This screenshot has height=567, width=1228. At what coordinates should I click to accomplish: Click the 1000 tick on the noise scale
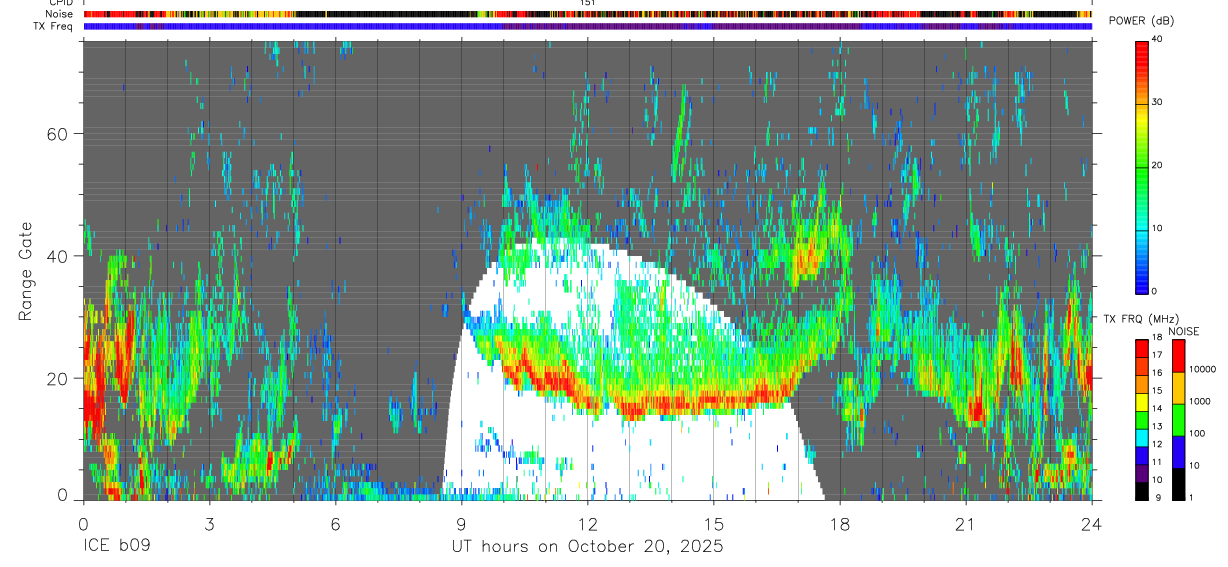tap(1200, 401)
